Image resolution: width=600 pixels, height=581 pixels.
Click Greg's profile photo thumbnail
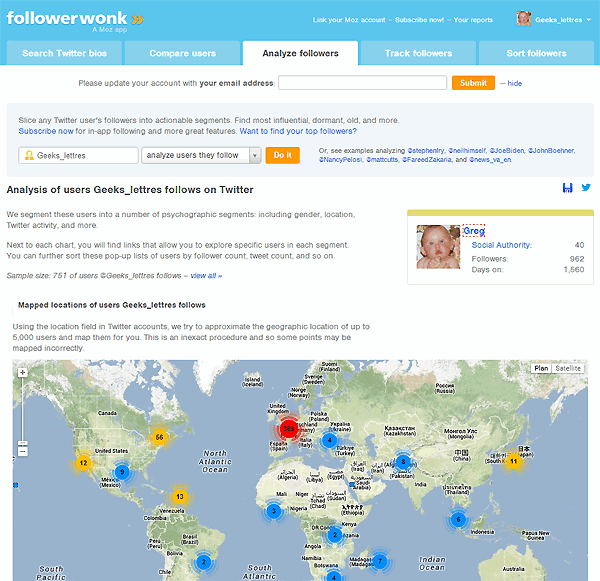pyautogui.click(x=438, y=246)
